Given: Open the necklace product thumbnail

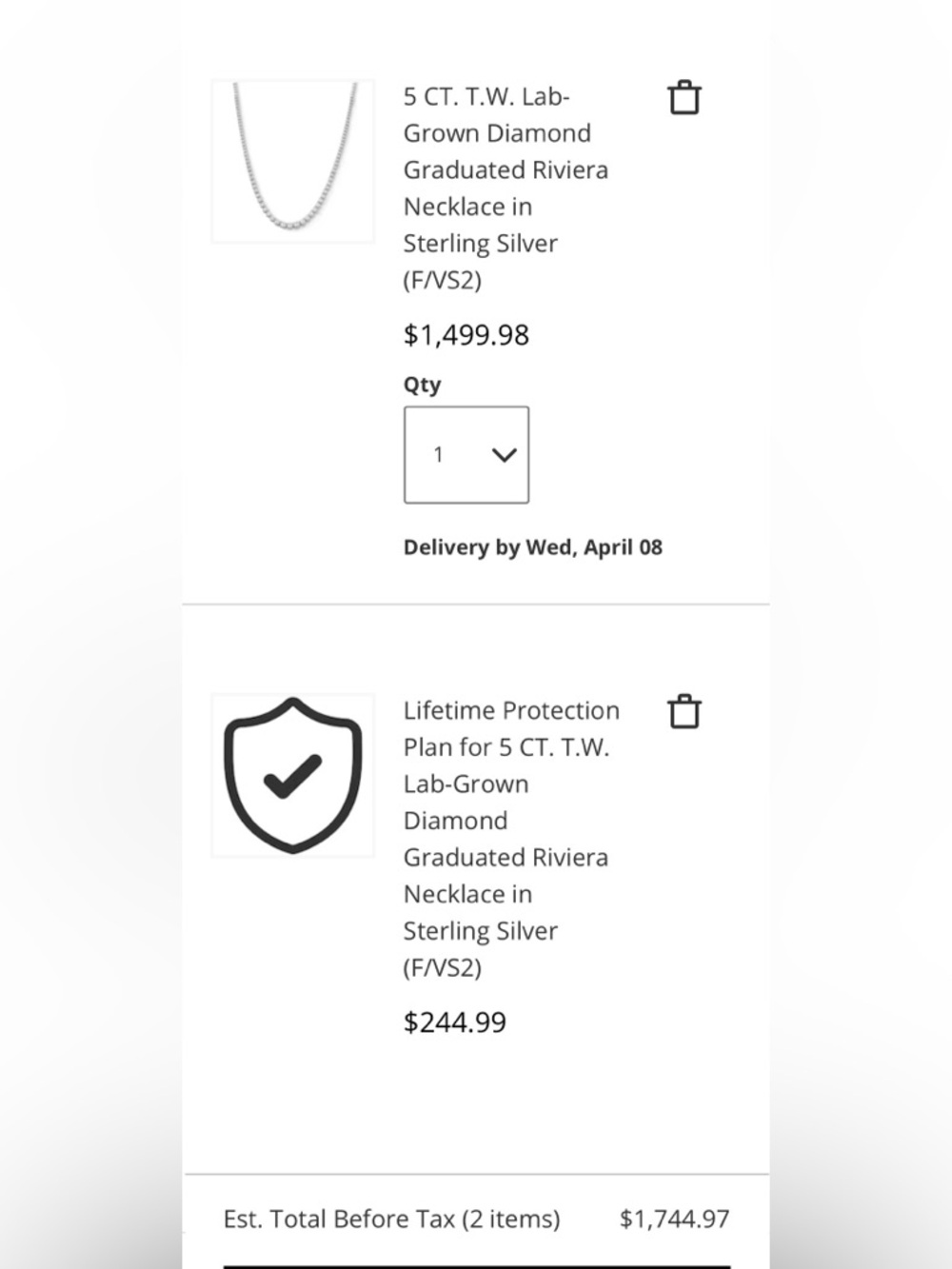Looking at the screenshot, I should (x=293, y=161).
